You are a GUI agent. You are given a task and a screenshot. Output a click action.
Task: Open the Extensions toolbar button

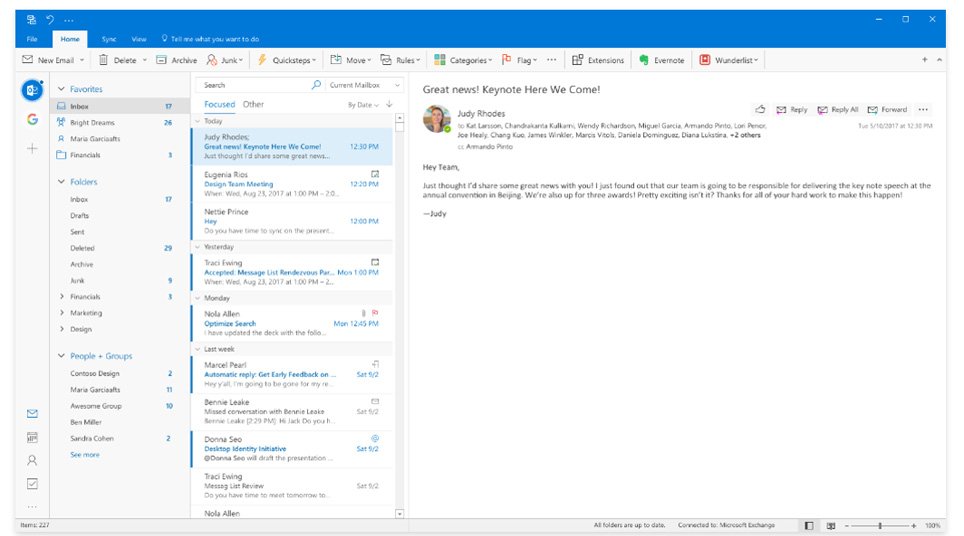(598, 60)
